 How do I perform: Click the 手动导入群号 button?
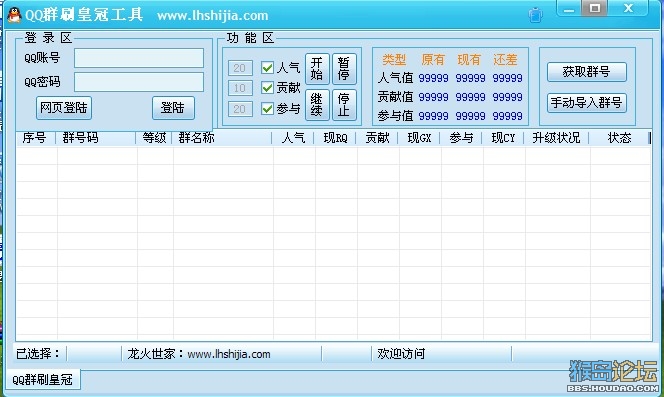[x=587, y=103]
